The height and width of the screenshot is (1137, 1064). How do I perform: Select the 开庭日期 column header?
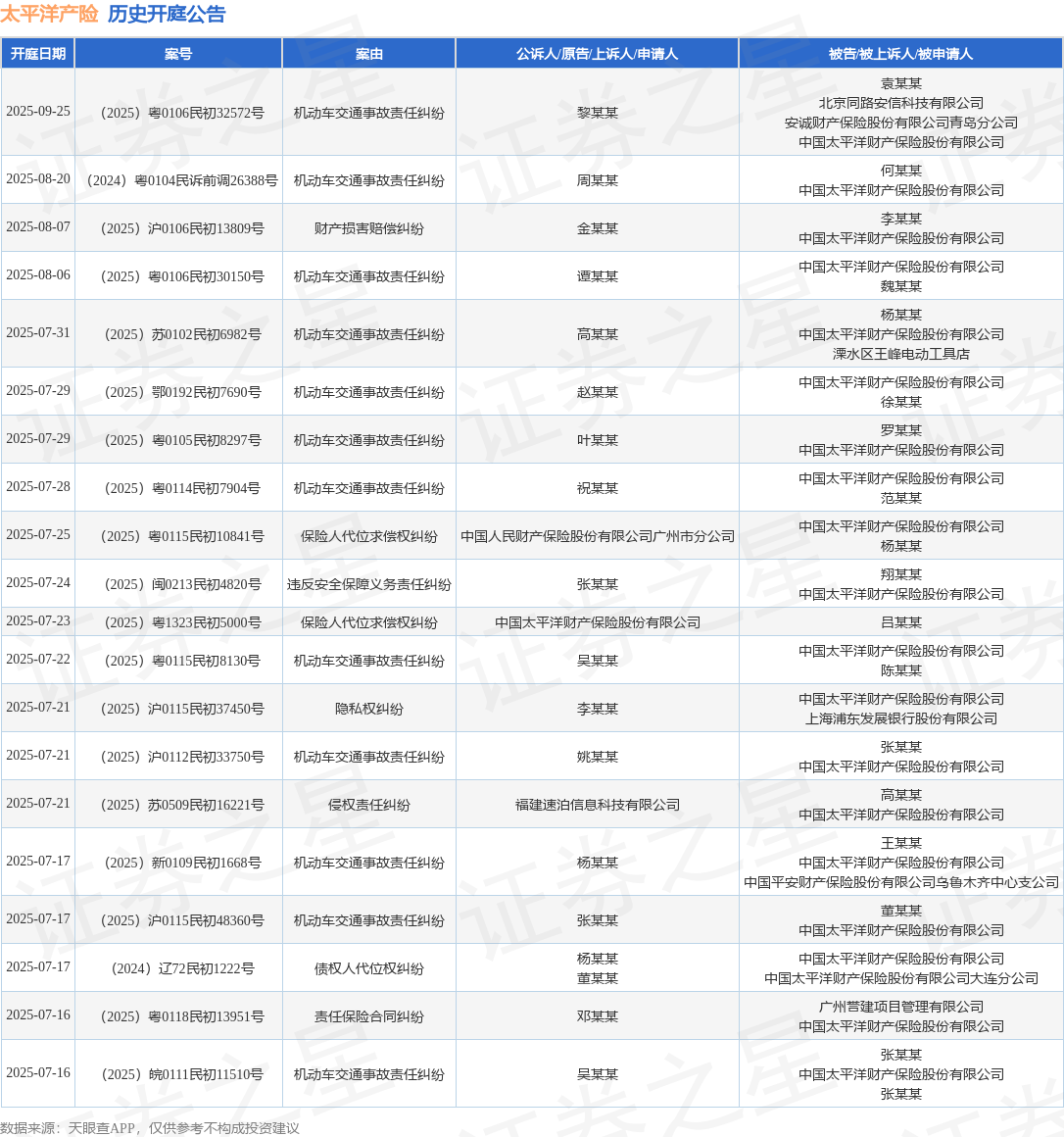tap(38, 54)
